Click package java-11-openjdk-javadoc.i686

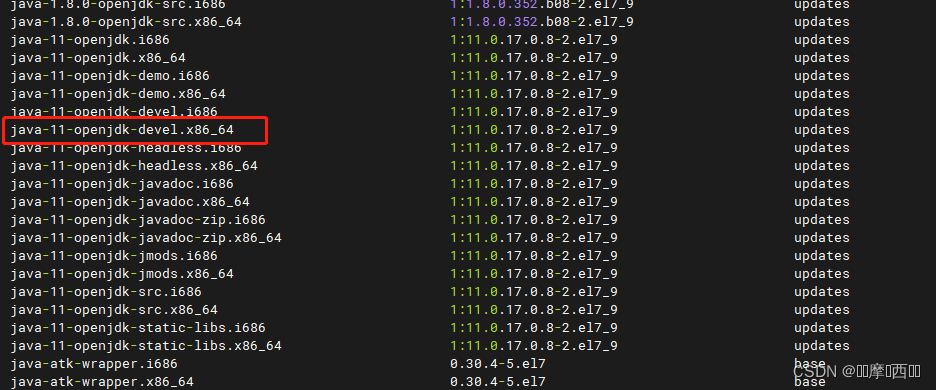(122, 184)
